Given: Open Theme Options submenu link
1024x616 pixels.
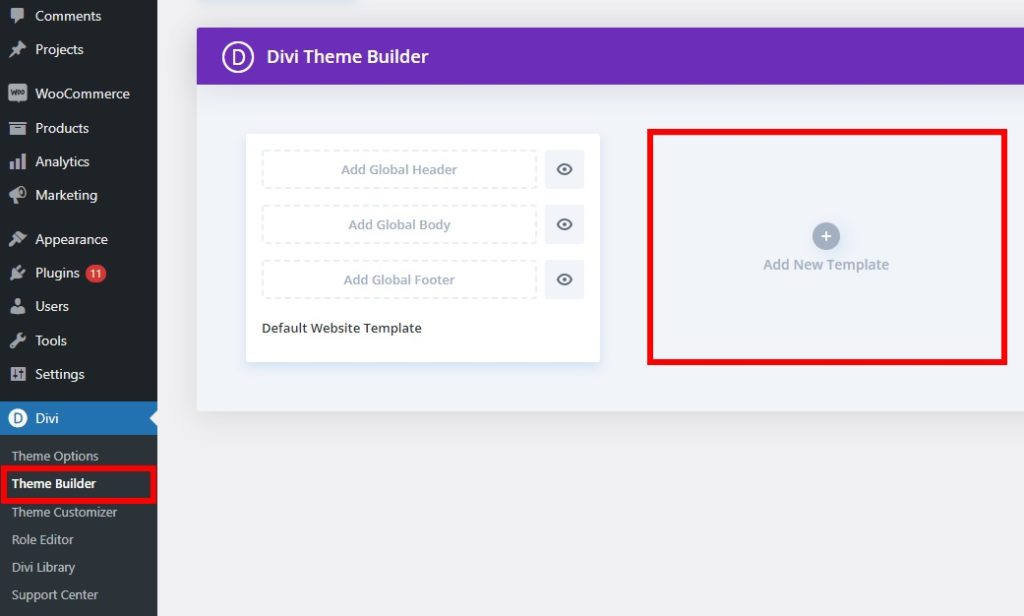Looking at the screenshot, I should point(55,456).
